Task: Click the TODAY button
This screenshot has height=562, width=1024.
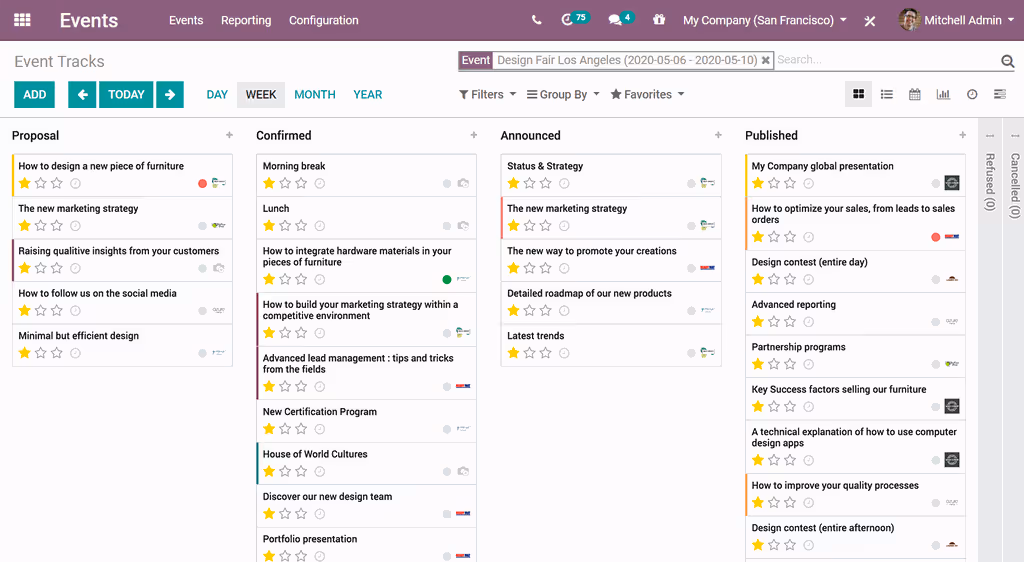Action: click(x=126, y=95)
